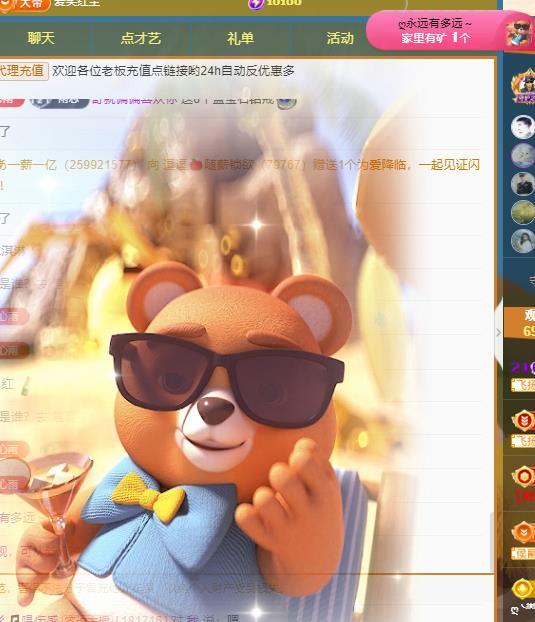Collapse the side panel with the arrow handle
Image resolution: width=535 pixels, height=622 pixels.
[499, 332]
